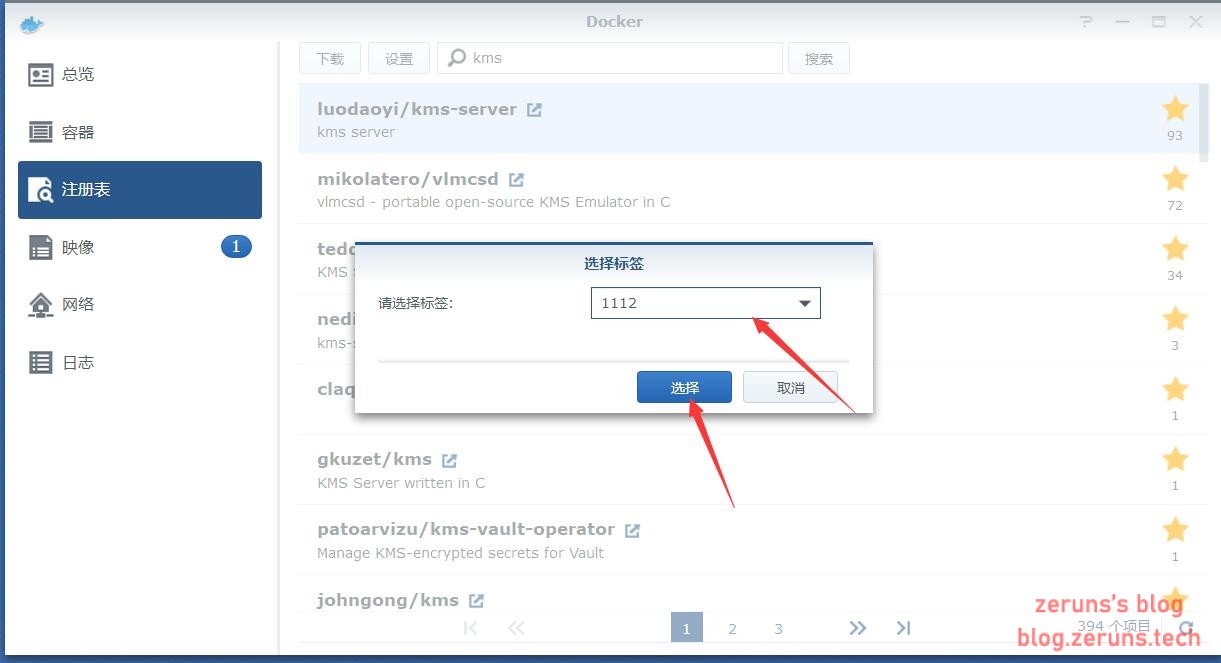Jump to last page arrow
This screenshot has height=663, width=1221.
[903, 628]
